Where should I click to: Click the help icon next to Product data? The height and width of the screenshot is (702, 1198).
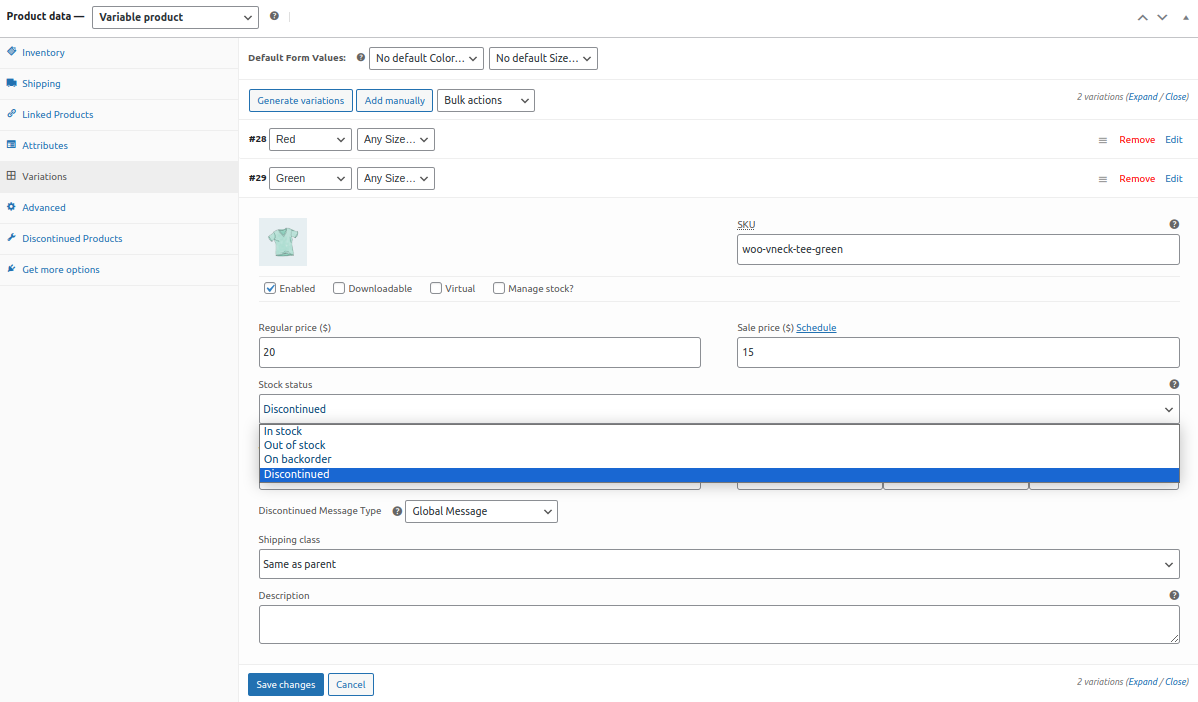click(274, 17)
